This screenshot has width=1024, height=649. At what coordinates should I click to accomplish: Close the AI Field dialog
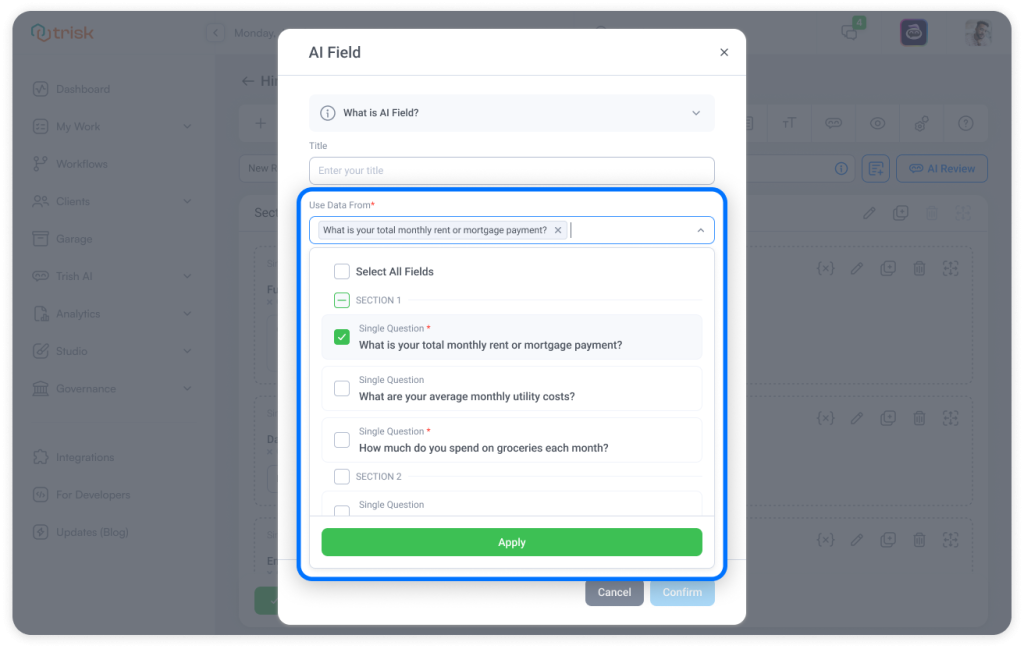(724, 52)
